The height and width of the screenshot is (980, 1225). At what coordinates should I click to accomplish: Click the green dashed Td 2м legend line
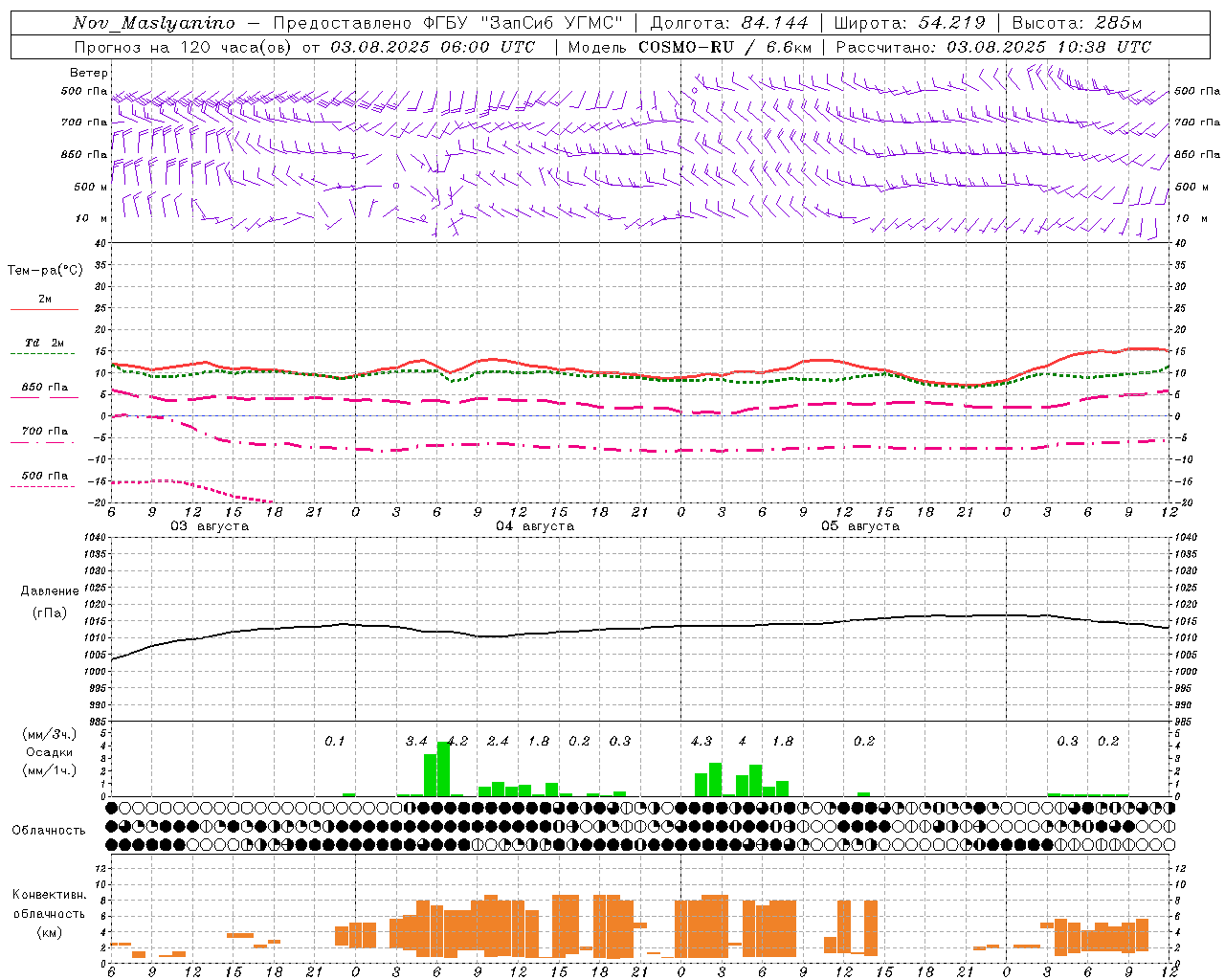click(42, 353)
